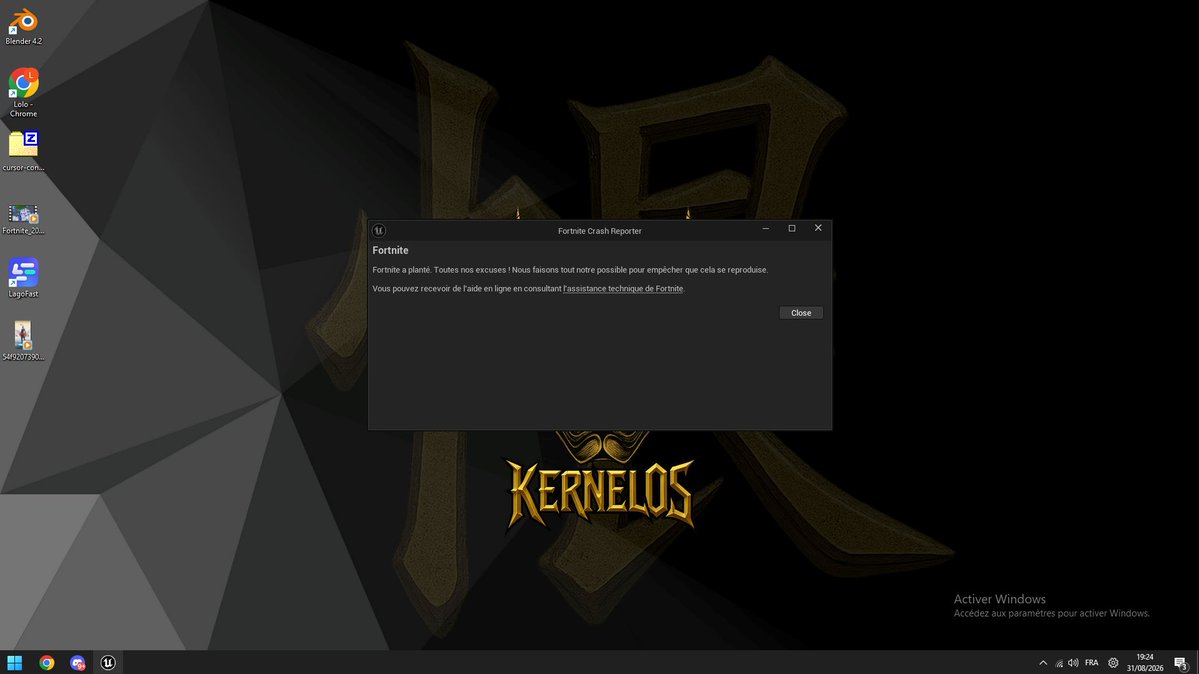This screenshot has width=1199, height=674.
Task: Open the clock and date 19:24 flyout
Action: click(x=1144, y=663)
